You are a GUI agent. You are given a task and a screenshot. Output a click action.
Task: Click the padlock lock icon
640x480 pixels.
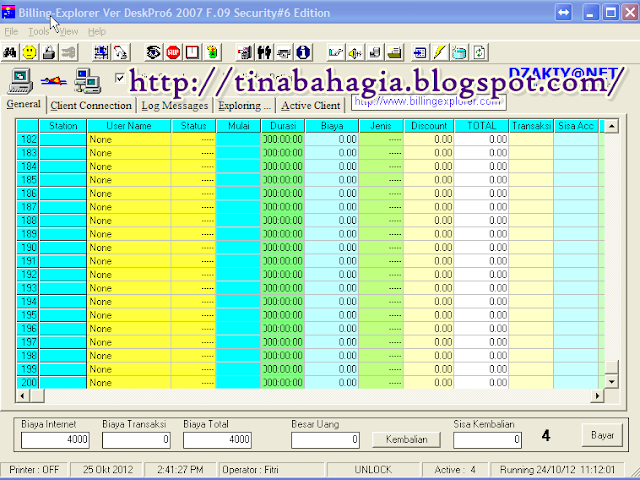pos(49,52)
